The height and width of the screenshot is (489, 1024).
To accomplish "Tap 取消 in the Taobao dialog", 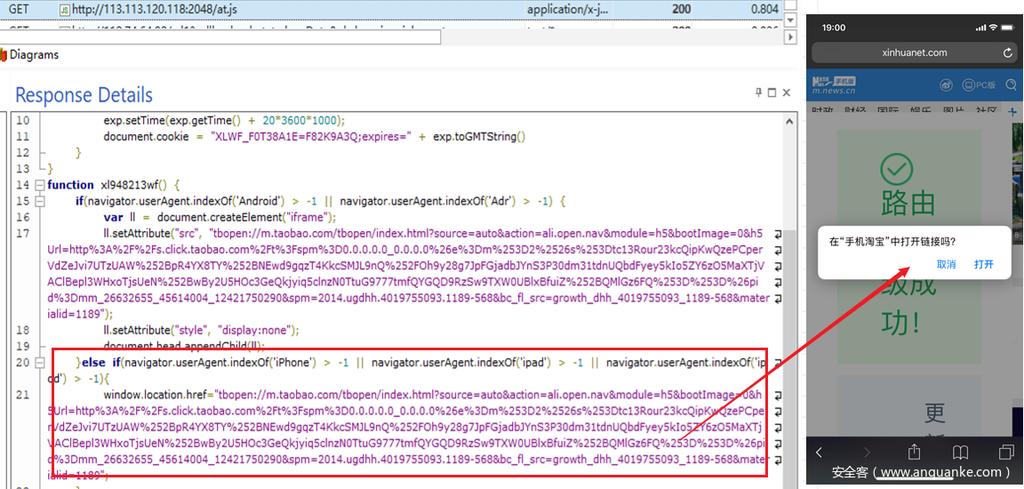I will click(x=945, y=264).
